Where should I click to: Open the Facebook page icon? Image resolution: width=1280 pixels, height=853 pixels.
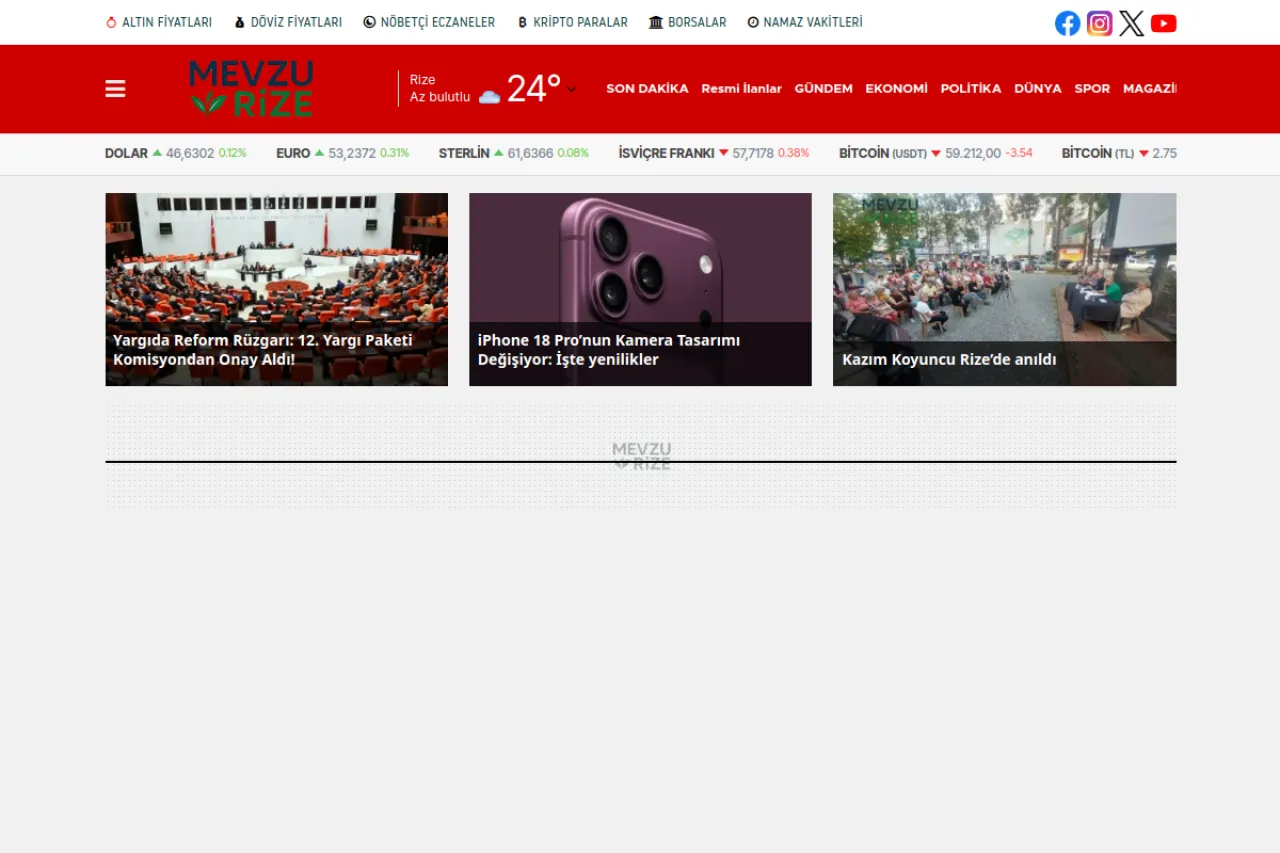(x=1068, y=23)
